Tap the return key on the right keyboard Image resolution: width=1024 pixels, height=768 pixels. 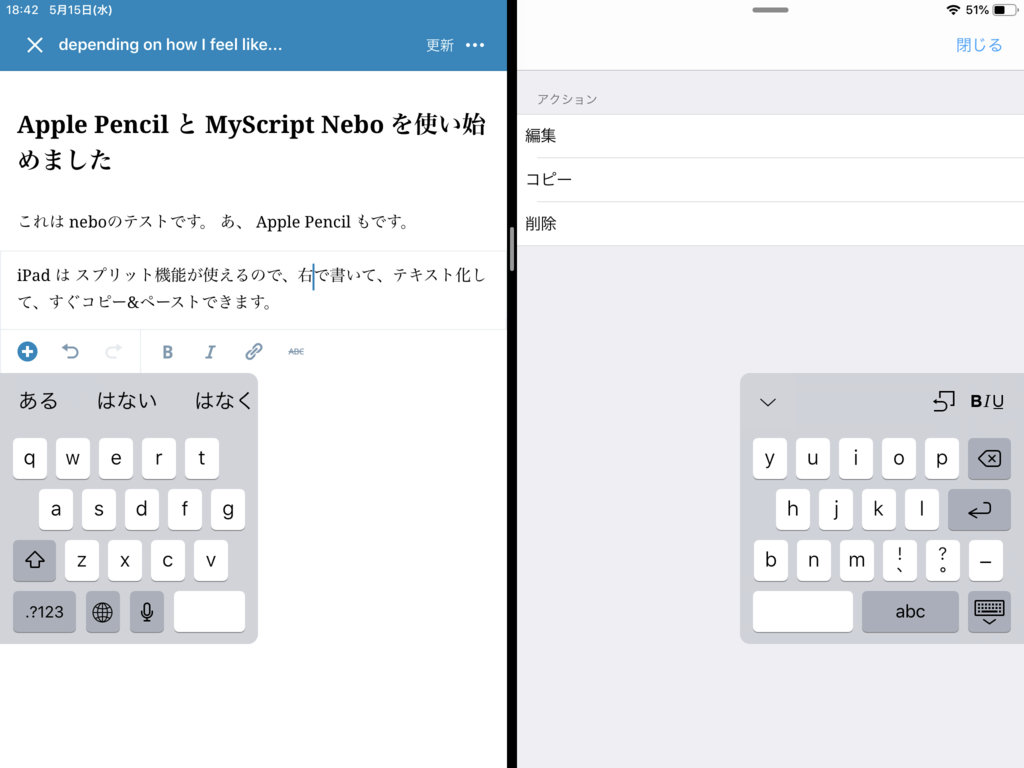[979, 509]
